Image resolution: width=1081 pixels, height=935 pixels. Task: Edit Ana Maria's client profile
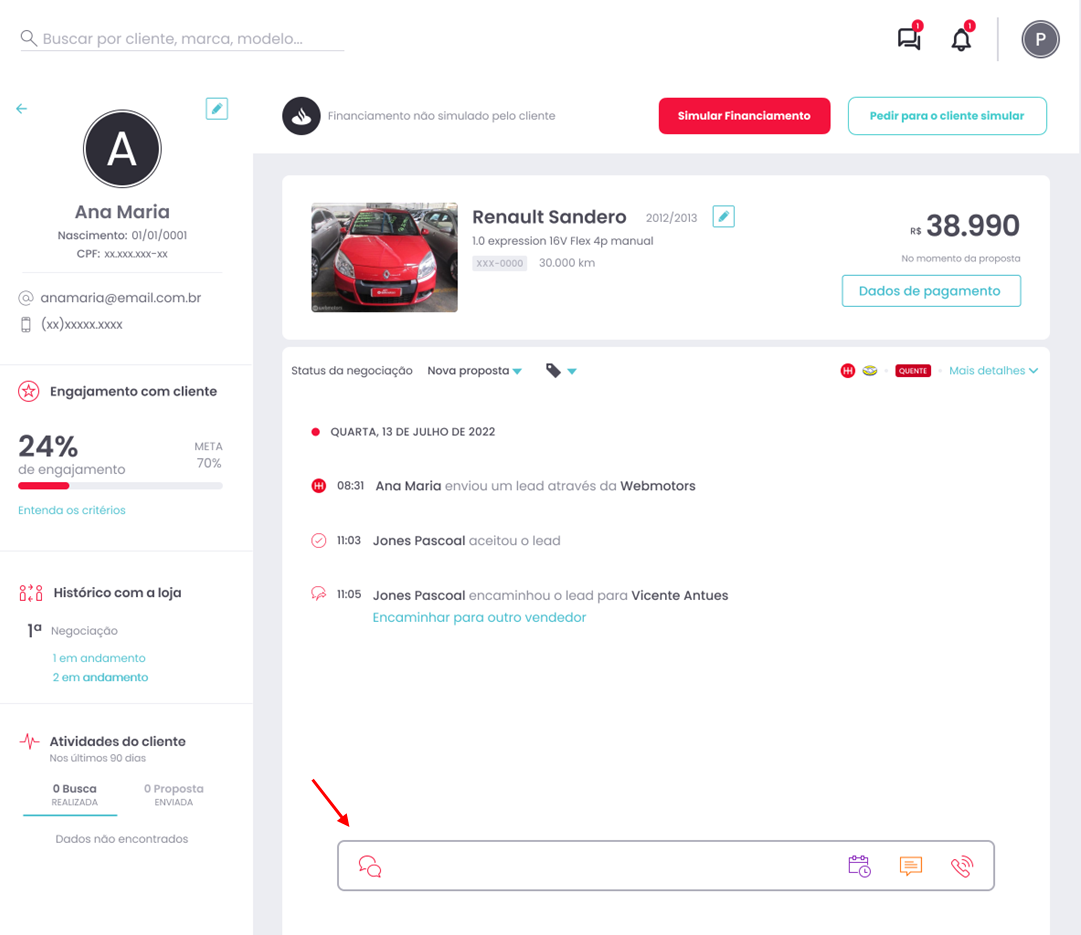[x=216, y=108]
